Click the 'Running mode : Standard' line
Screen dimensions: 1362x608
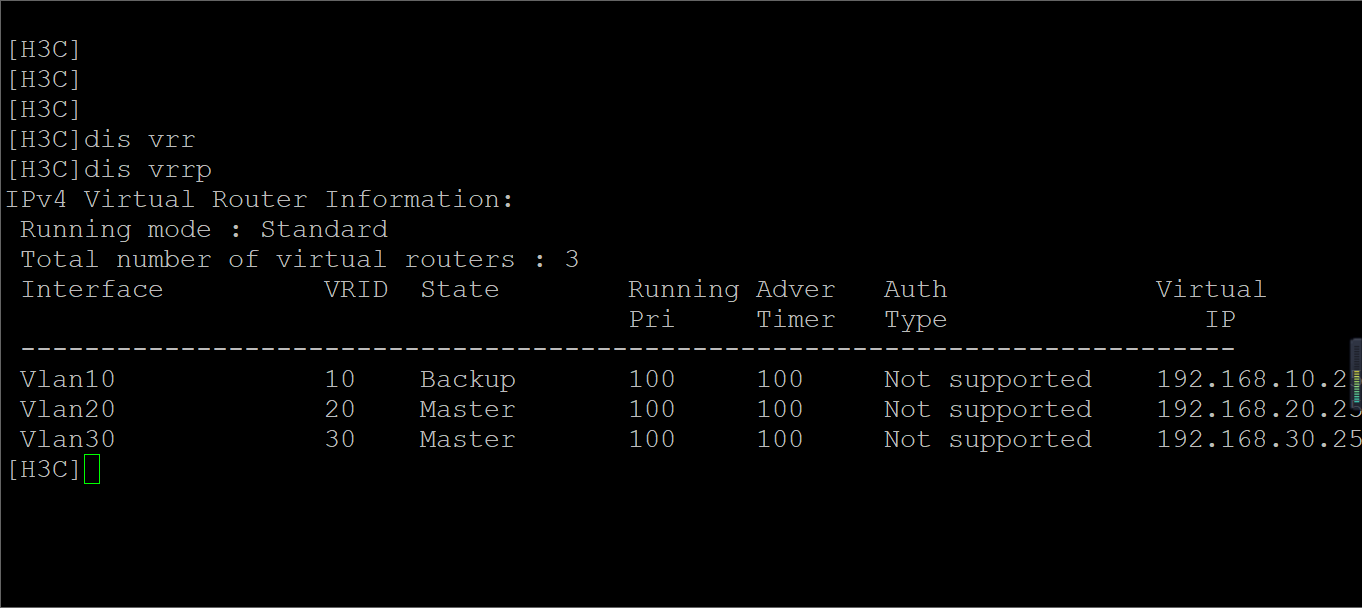[204, 229]
